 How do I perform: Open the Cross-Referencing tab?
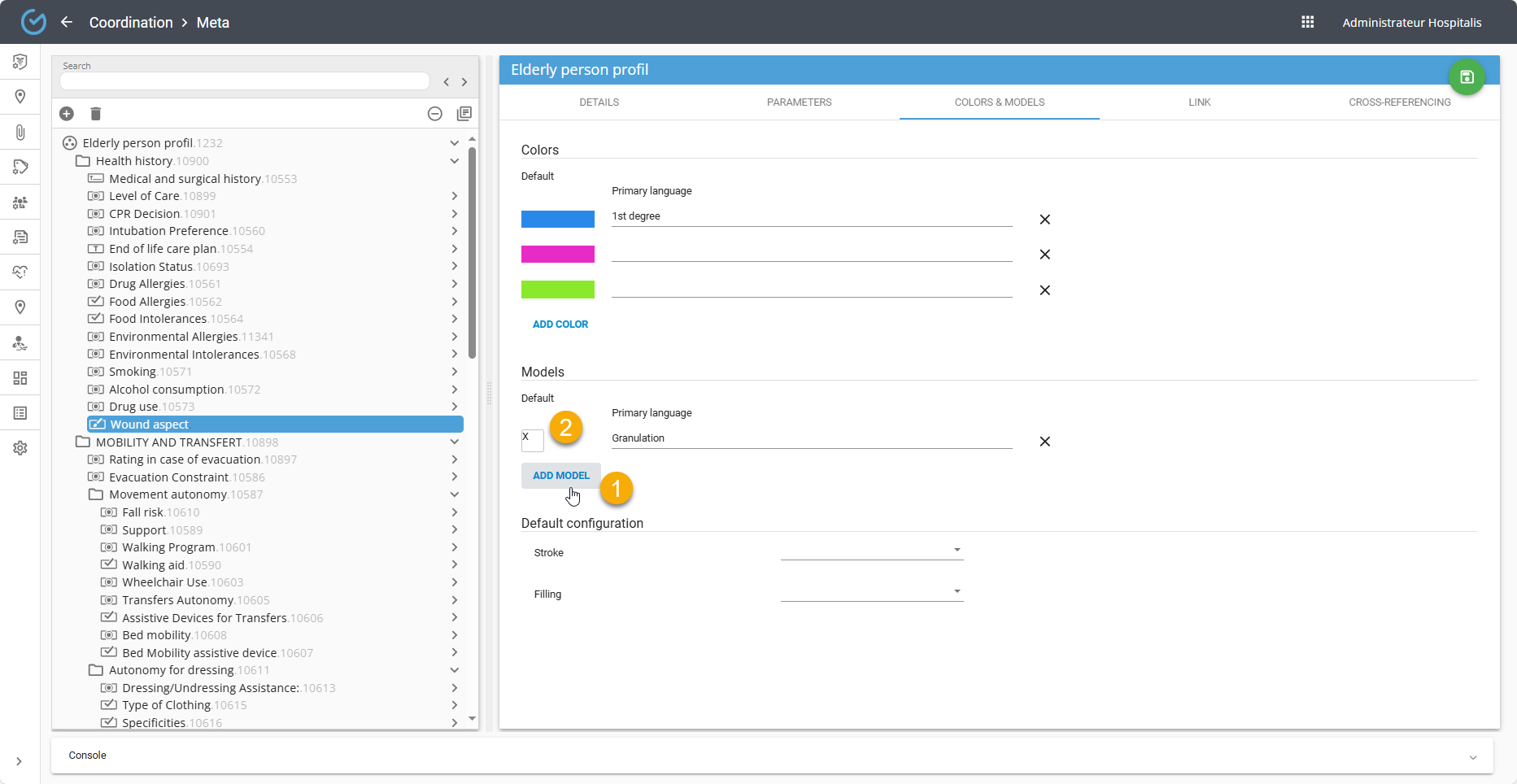(1399, 102)
